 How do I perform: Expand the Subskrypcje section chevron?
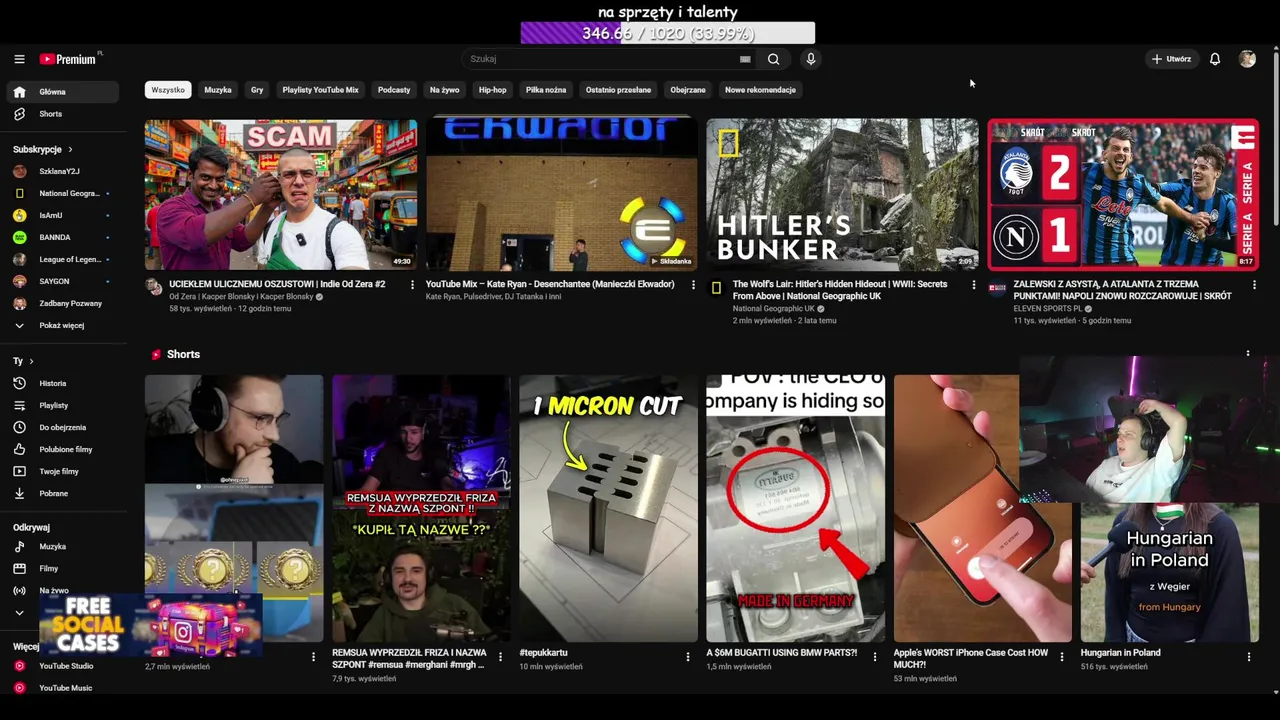pyautogui.click(x=70, y=149)
